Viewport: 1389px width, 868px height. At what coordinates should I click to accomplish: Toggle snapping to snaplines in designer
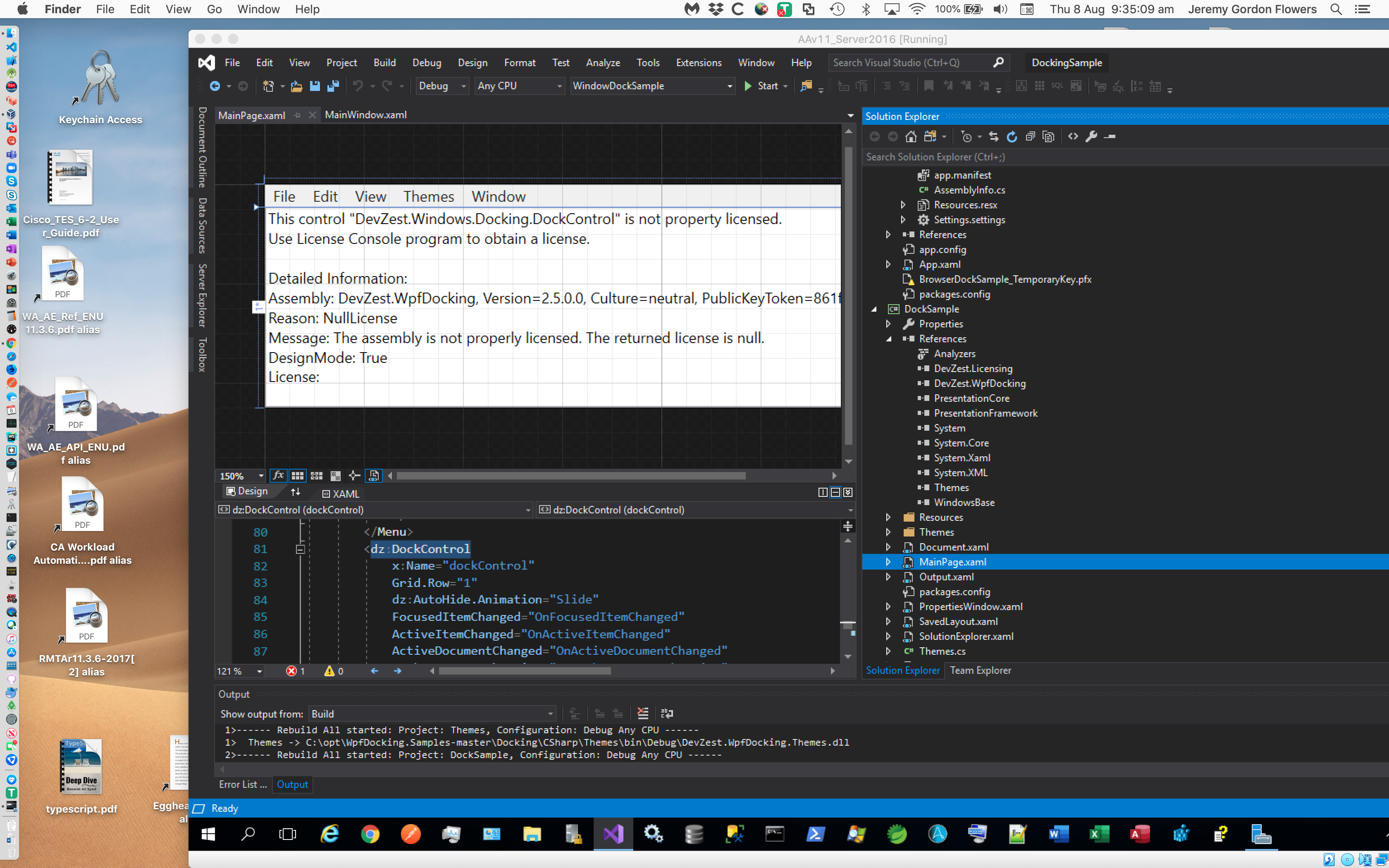click(x=354, y=476)
